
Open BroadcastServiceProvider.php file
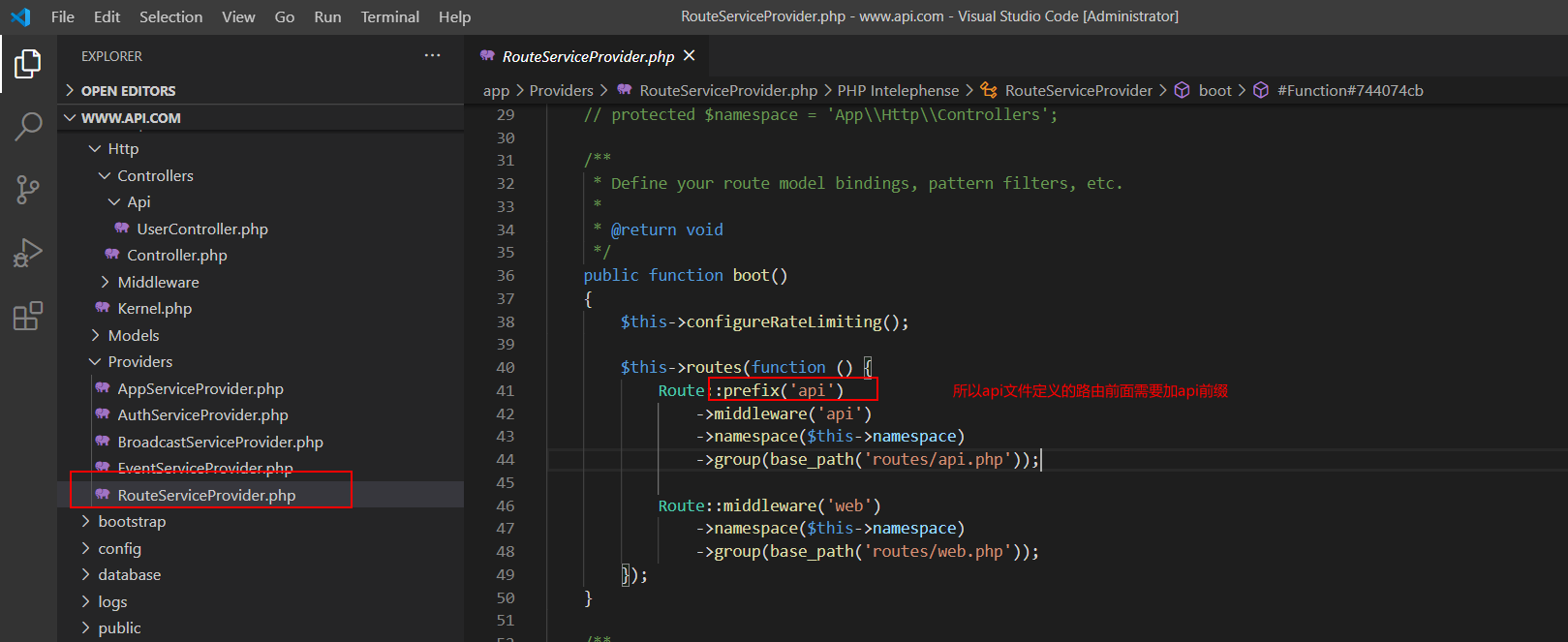[x=261, y=442]
